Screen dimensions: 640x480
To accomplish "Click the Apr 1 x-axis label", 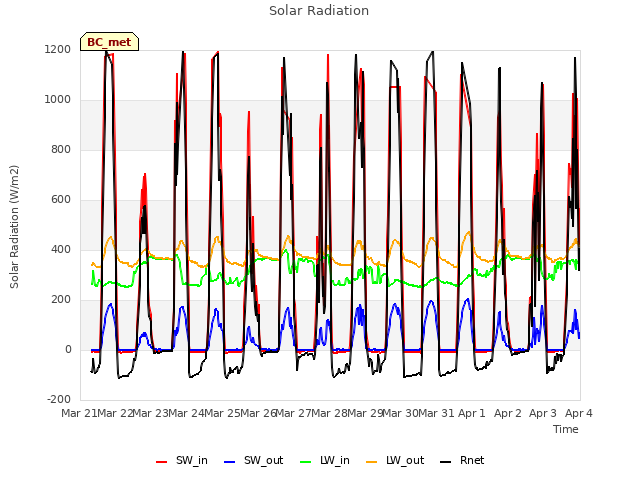I will click(472, 413).
